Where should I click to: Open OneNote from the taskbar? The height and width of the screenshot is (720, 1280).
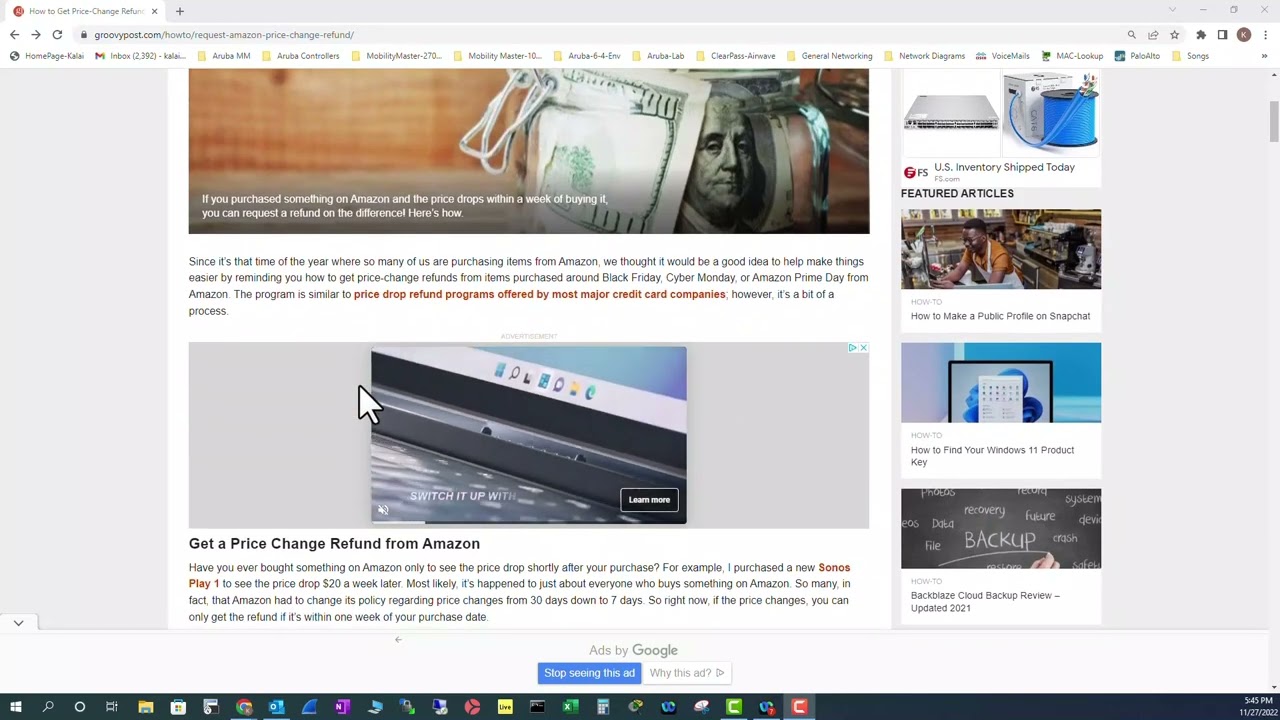pyautogui.click(x=342, y=708)
